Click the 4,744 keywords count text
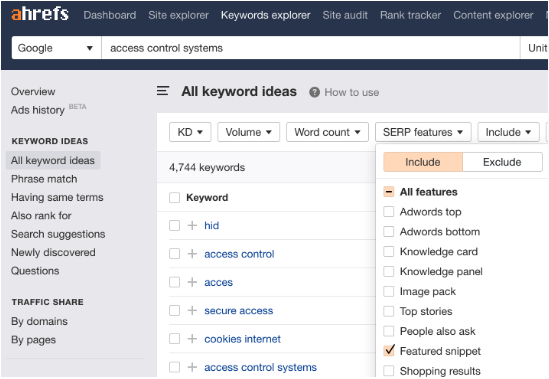This screenshot has height=379, width=549. [207, 167]
